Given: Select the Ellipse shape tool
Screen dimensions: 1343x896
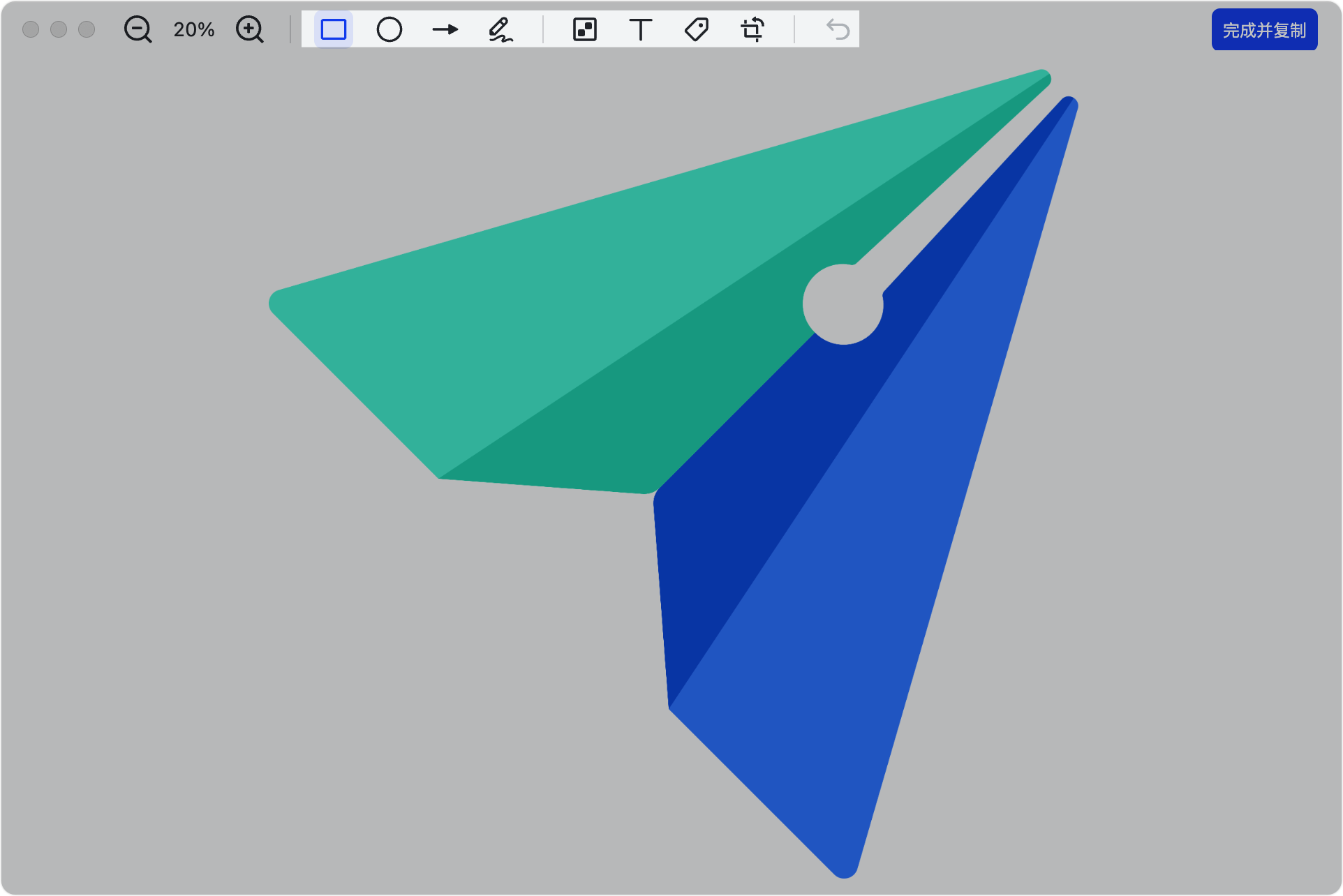Looking at the screenshot, I should [x=389, y=29].
